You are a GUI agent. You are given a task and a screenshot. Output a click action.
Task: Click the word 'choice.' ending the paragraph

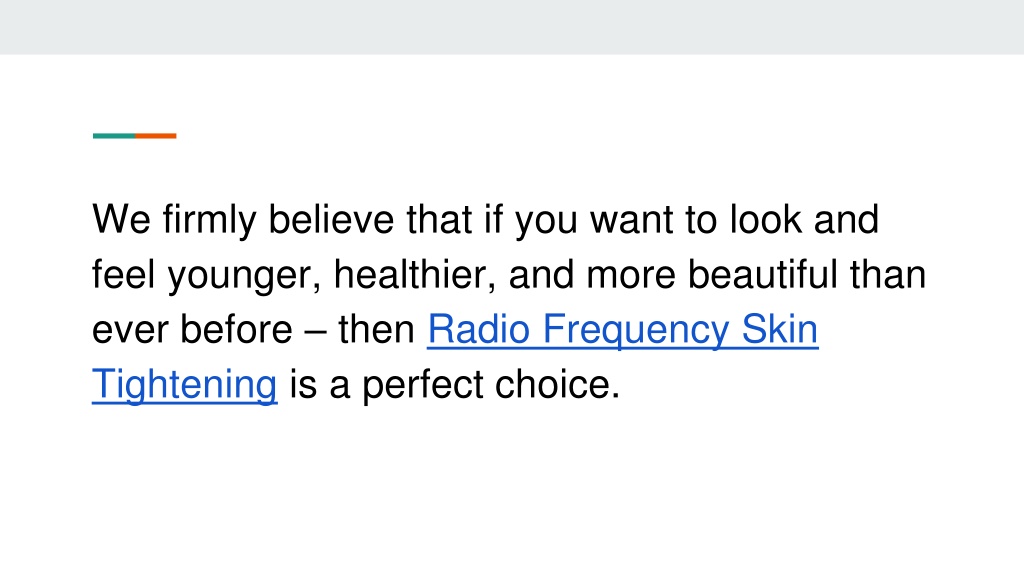[x=558, y=385]
